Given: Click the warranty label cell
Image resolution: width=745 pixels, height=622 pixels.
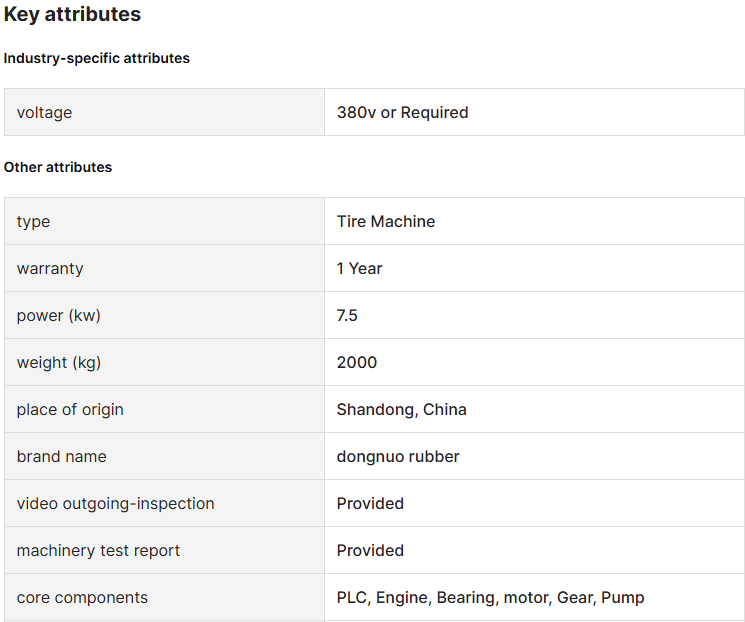Looking at the screenshot, I should pos(164,268).
